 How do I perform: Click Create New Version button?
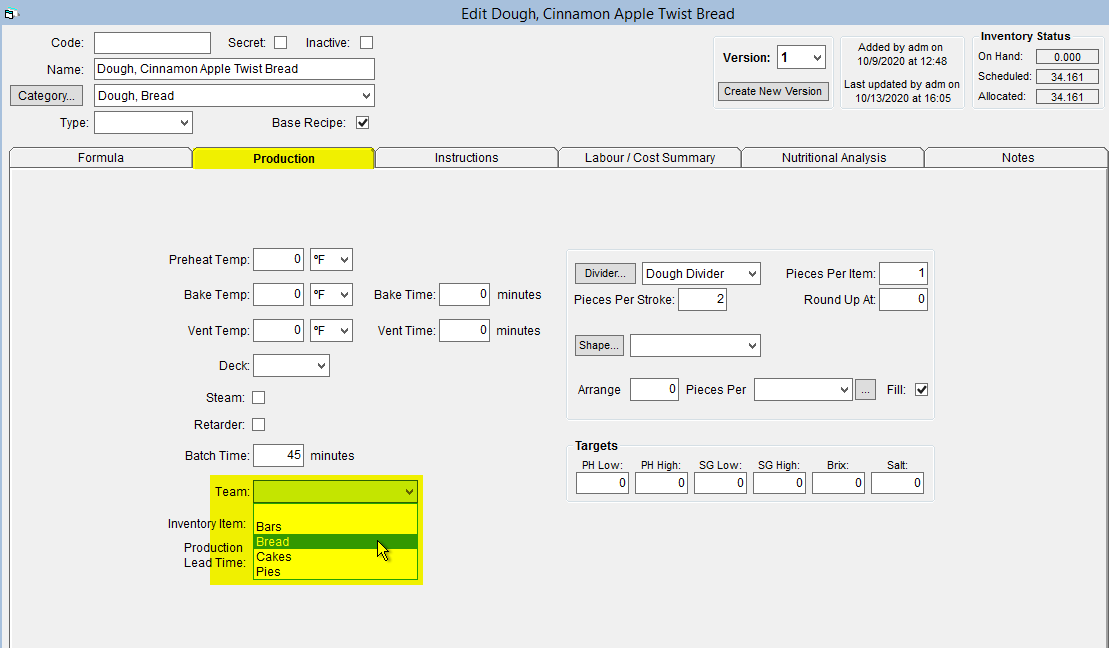tap(773, 91)
